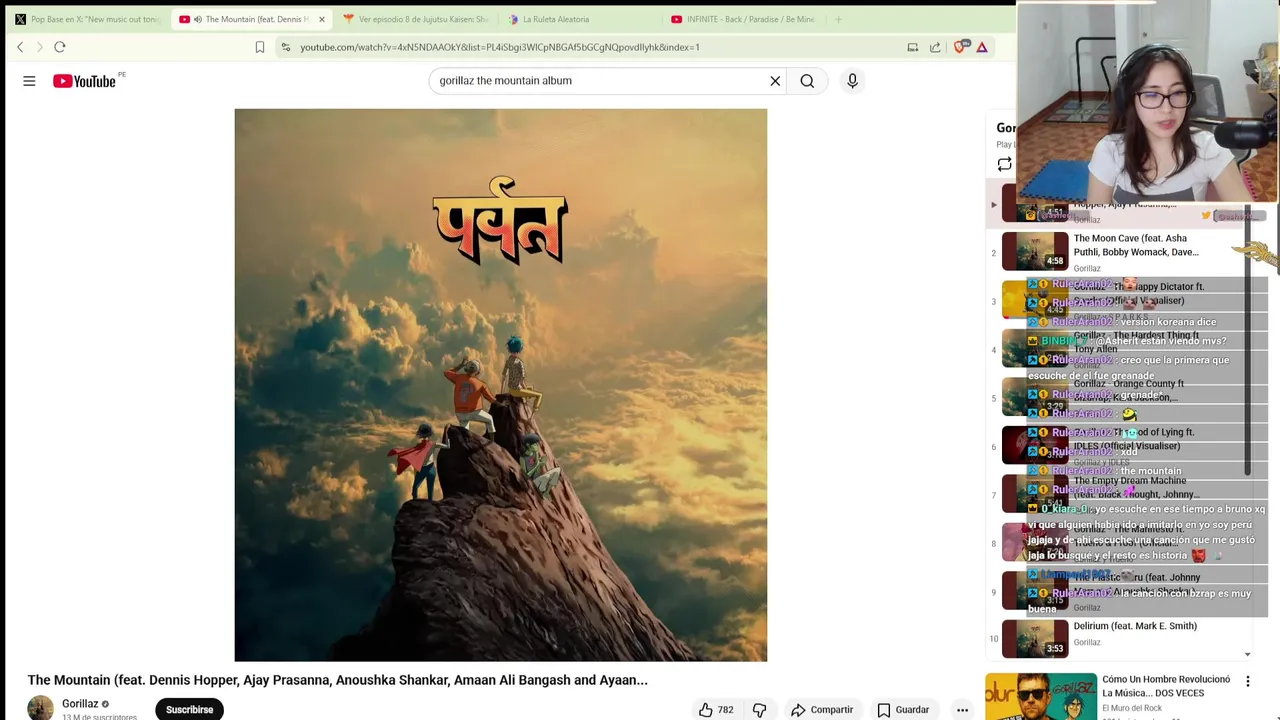Click the YouTube search input field

pyautogui.click(x=600, y=81)
